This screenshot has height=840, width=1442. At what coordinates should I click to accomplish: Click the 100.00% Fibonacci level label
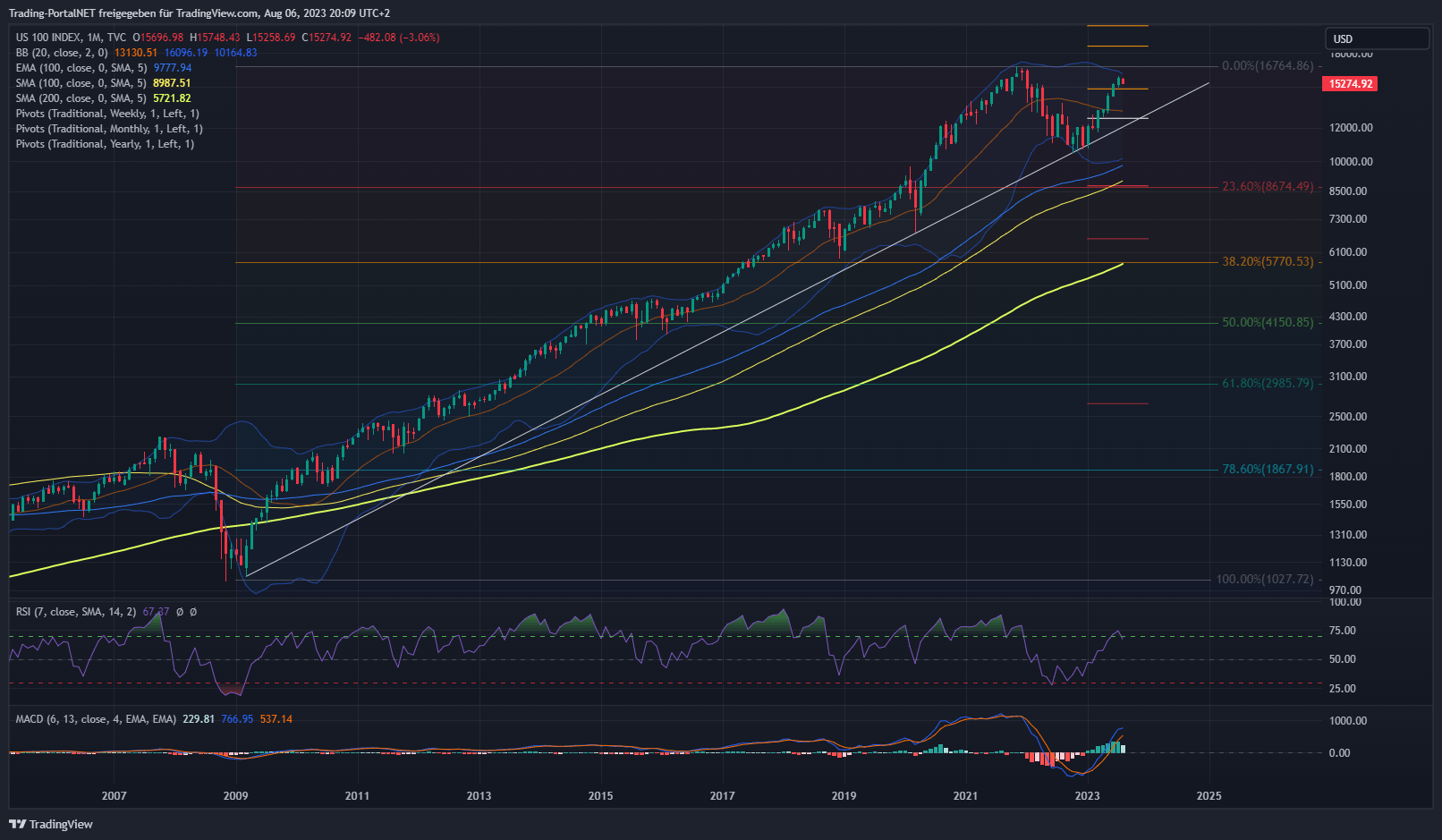point(1264,579)
